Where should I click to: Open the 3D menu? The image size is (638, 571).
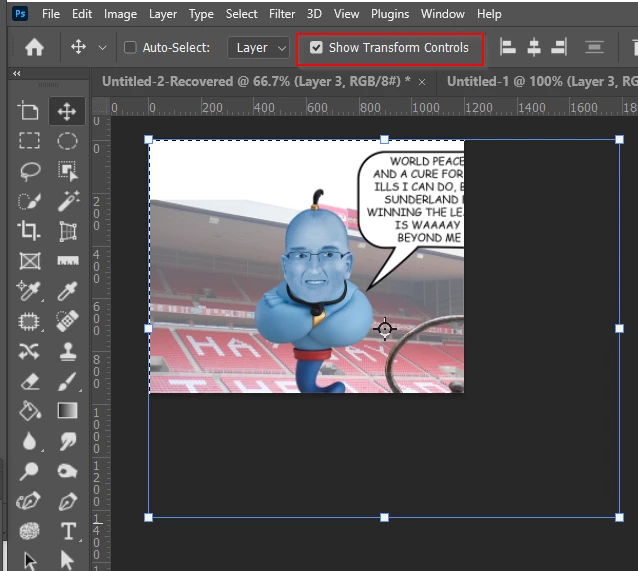[x=314, y=14]
